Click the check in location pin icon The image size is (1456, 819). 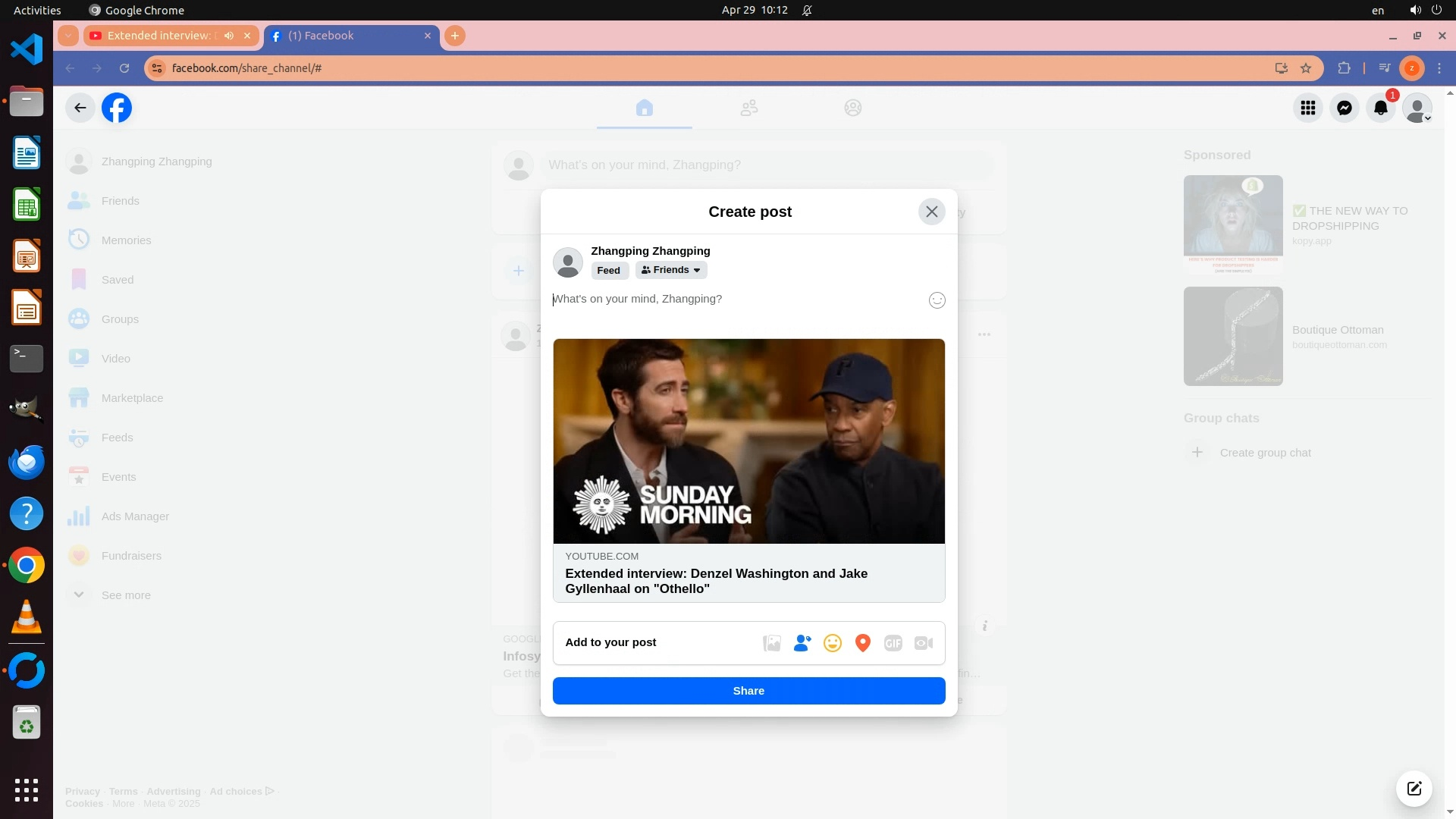(x=862, y=643)
